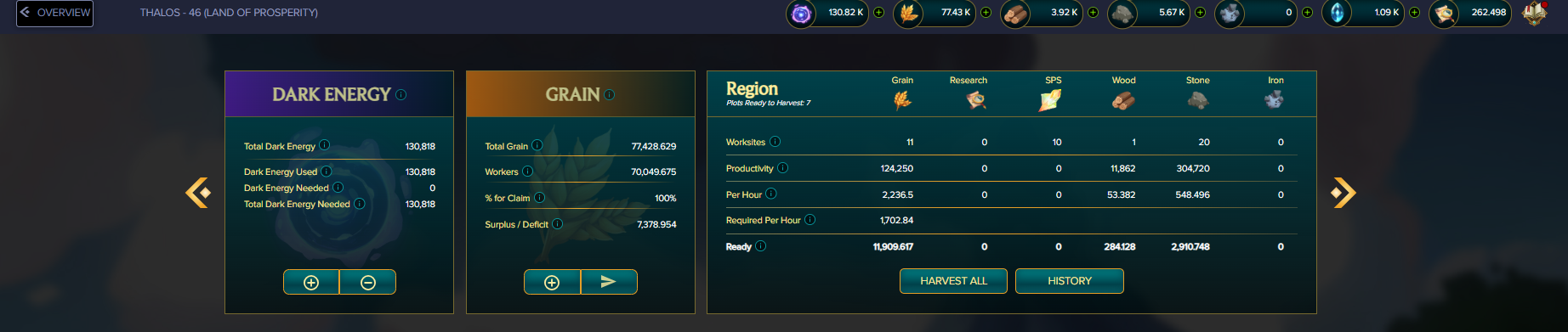Add more Dark Energy from top bar

coord(878,13)
